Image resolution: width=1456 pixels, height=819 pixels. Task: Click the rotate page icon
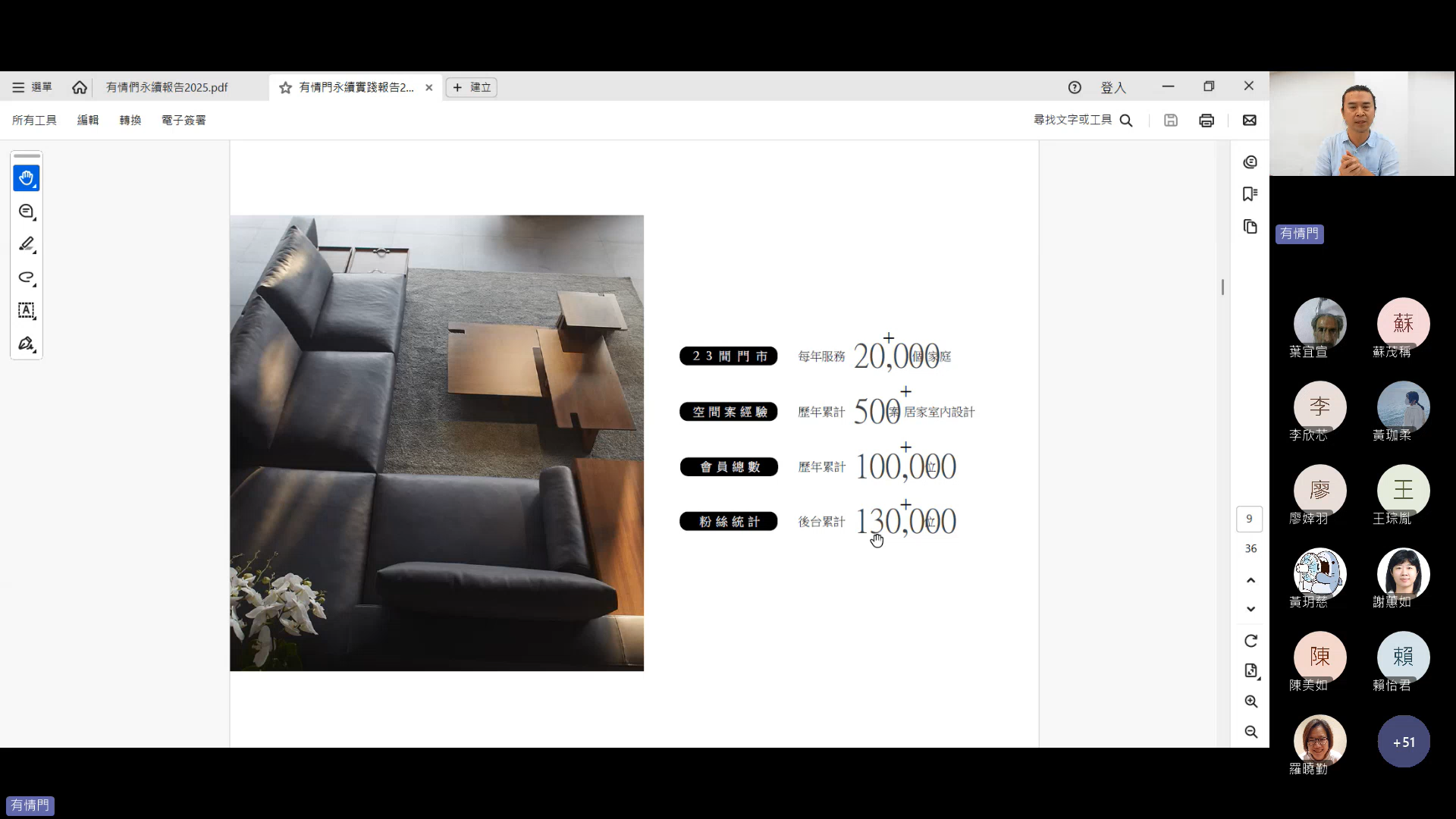[x=1250, y=641]
